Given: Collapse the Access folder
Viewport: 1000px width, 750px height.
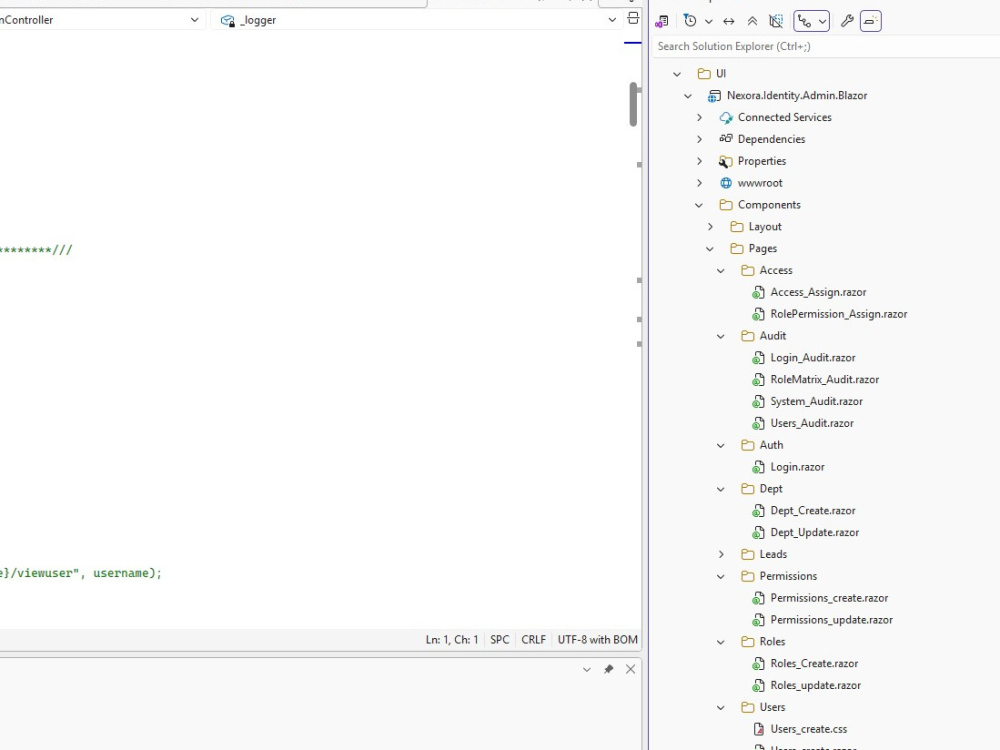Looking at the screenshot, I should coord(721,270).
